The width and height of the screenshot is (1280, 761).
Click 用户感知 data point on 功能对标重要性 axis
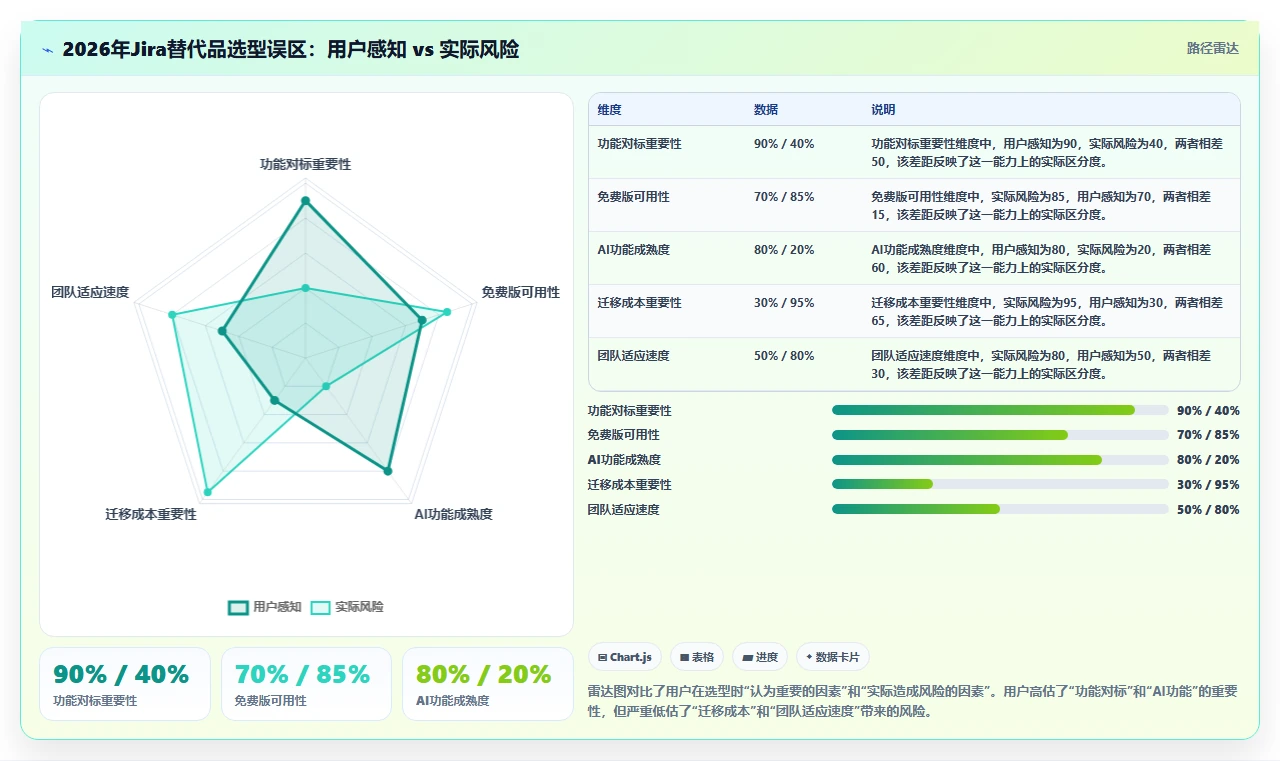point(306,202)
